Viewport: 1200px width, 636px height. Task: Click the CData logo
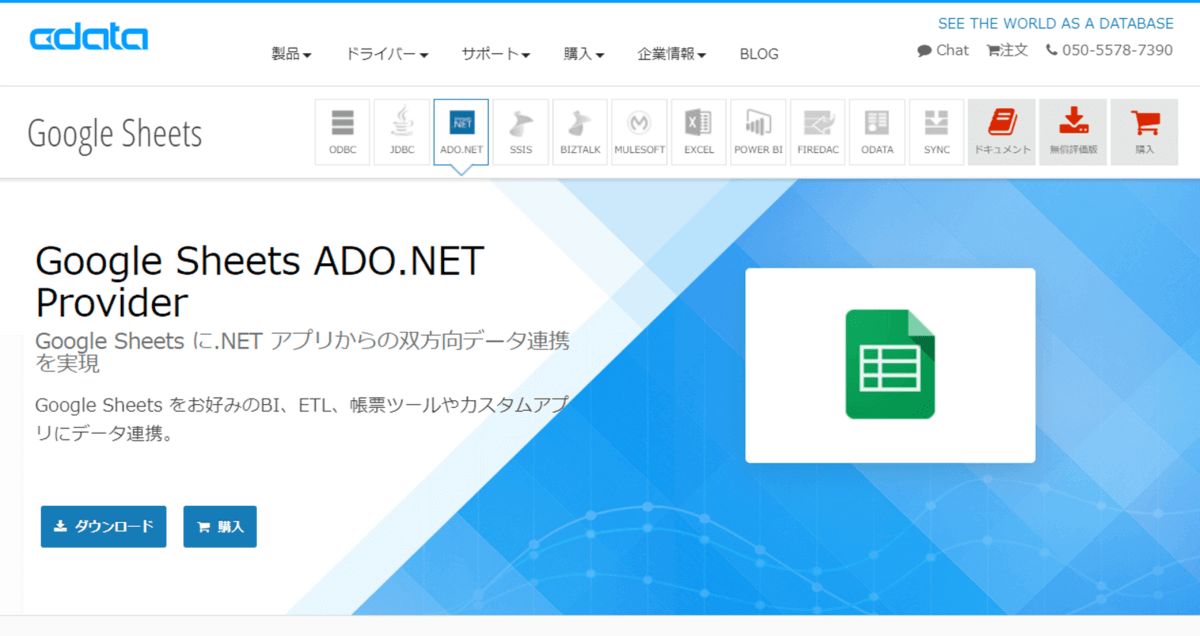pyautogui.click(x=89, y=38)
